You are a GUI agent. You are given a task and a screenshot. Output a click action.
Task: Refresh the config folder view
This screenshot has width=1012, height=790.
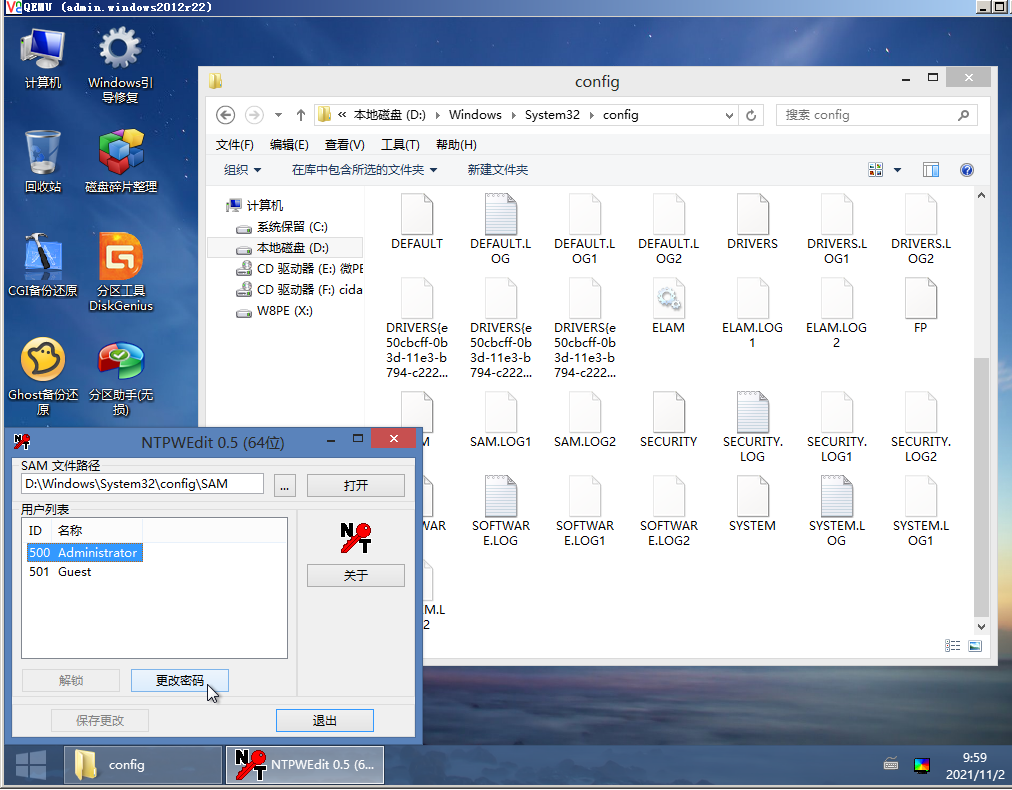[751, 115]
